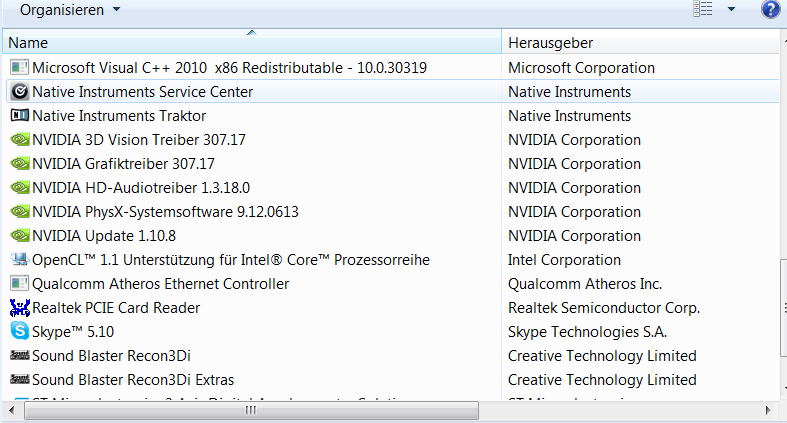Click Realtek Semiconductor Corp. publisher cell
This screenshot has width=787, height=423.
click(604, 308)
